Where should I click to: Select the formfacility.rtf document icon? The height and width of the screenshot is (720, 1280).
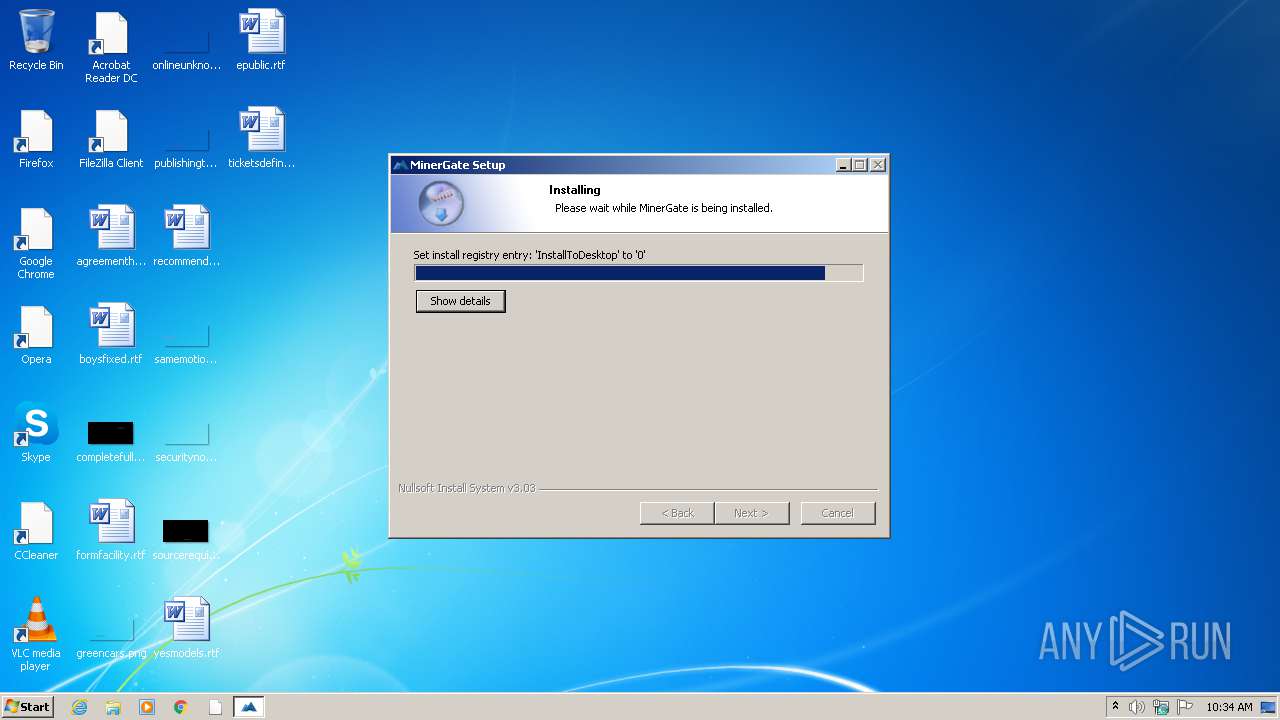click(x=111, y=530)
